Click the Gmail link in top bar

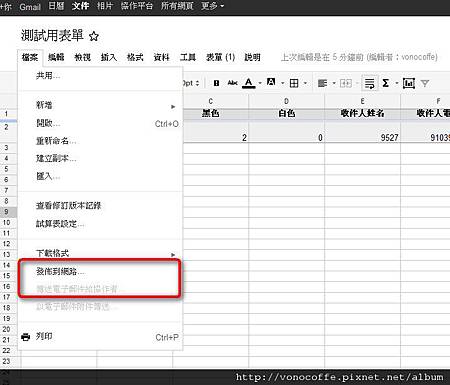pos(30,7)
